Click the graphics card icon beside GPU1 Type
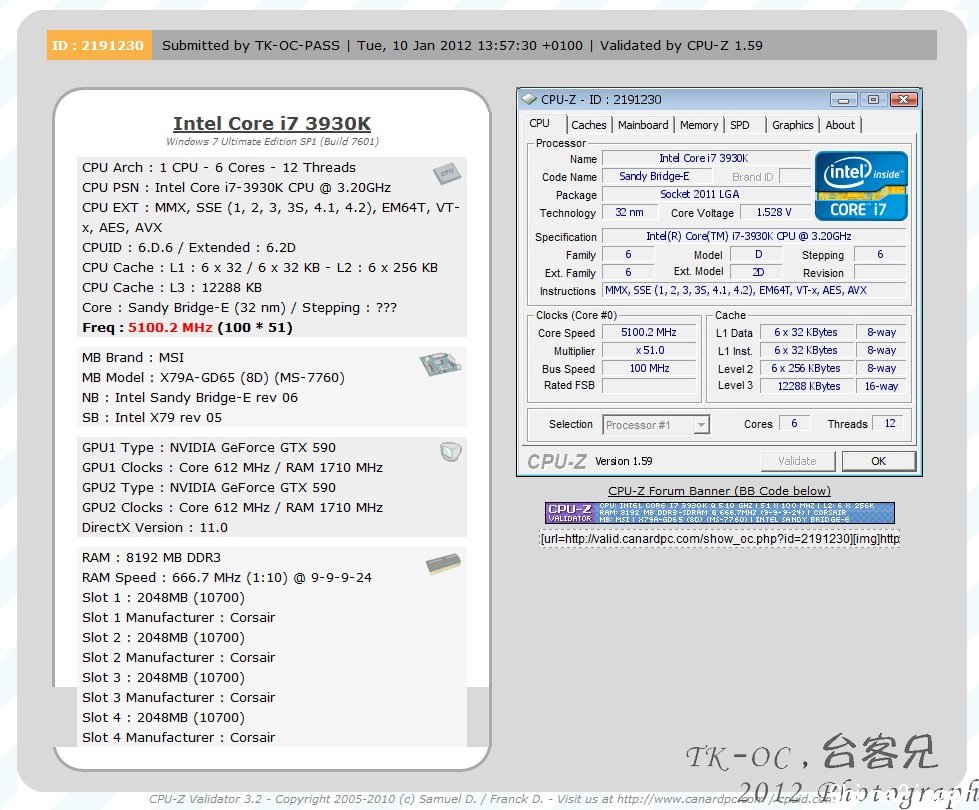Image resolution: width=979 pixels, height=810 pixels. [450, 451]
